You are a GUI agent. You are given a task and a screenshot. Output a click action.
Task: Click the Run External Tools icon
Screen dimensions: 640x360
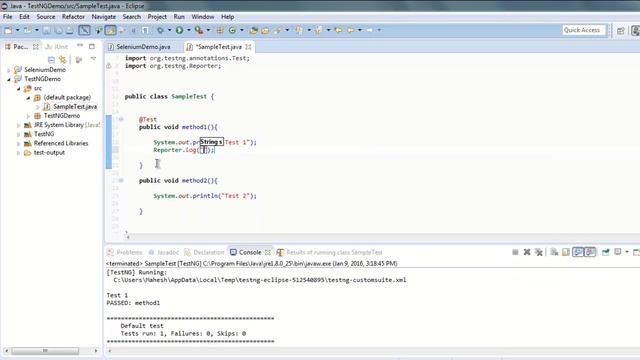coord(199,30)
